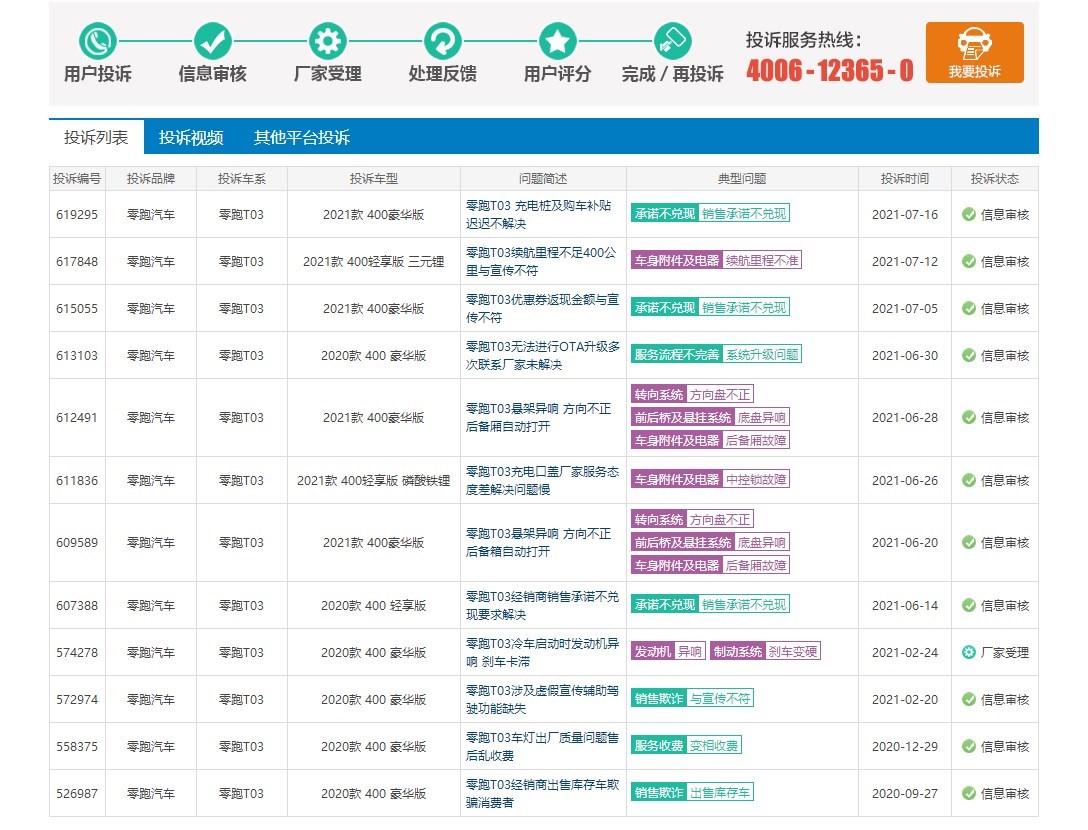Image resolution: width=1088 pixels, height=830 pixels.
Task: Click the 投诉时间 column header
Action: click(x=905, y=178)
